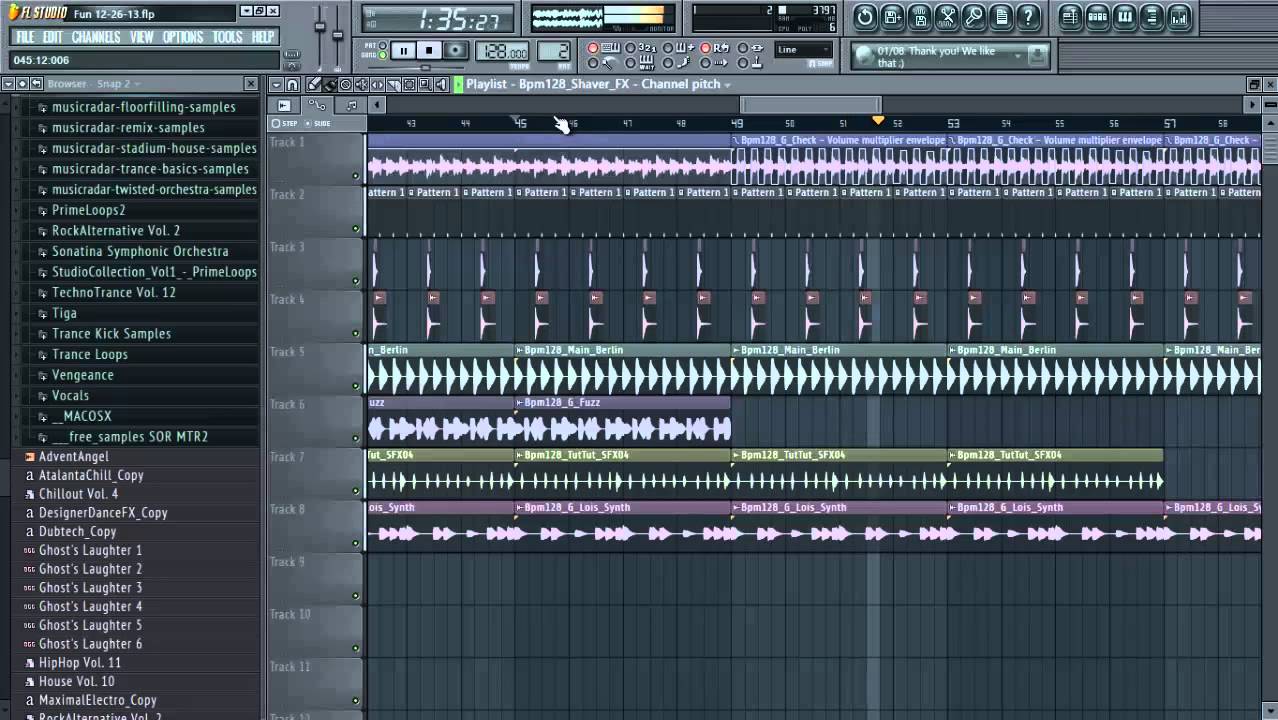The height and width of the screenshot is (720, 1278).
Task: Expand the Vengeance folder in browser
Action: pyautogui.click(x=82, y=375)
